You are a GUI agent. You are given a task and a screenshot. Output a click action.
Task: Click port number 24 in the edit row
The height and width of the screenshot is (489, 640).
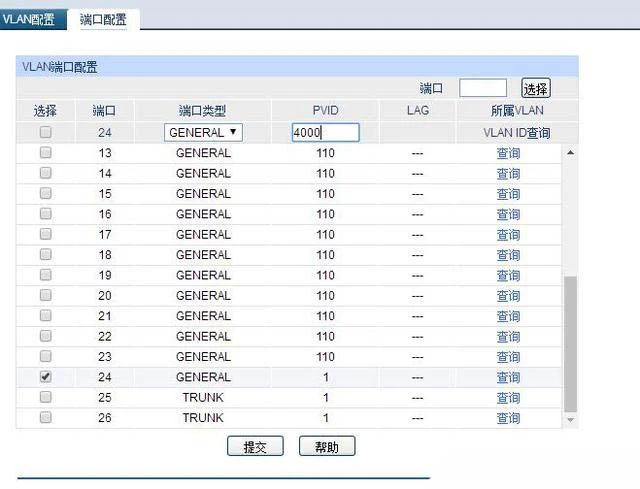(x=105, y=133)
